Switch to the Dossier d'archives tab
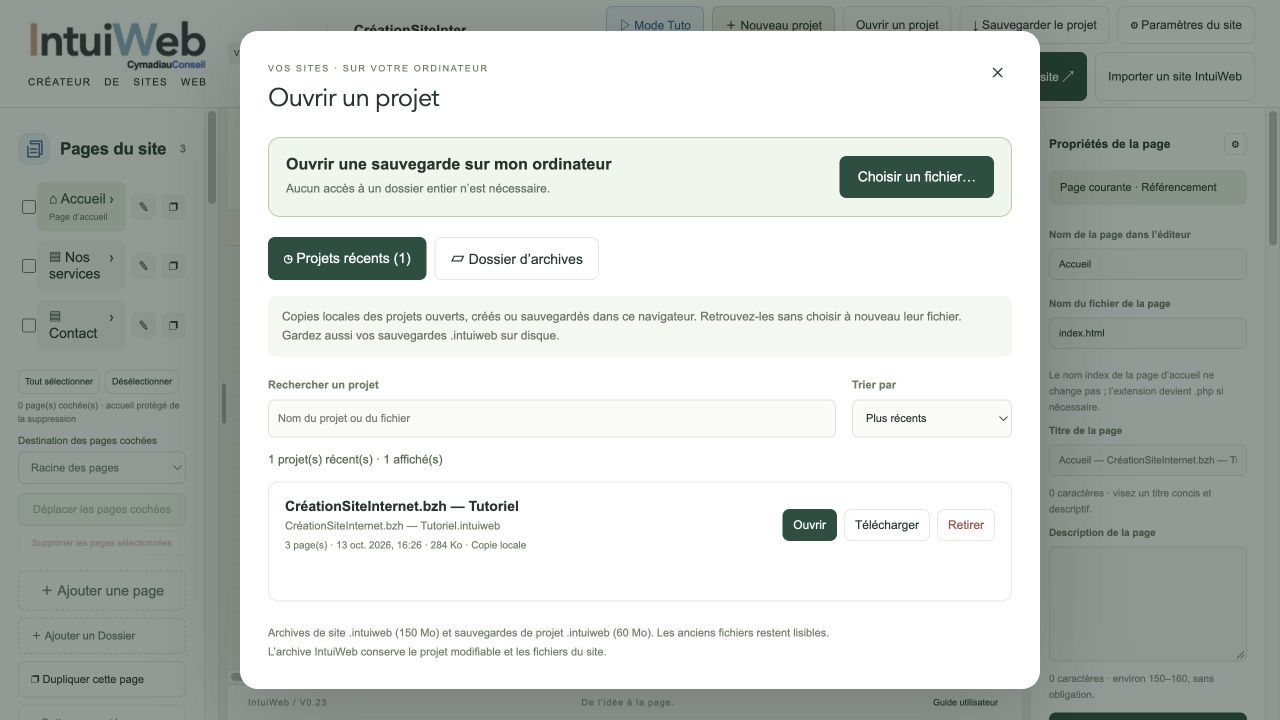 click(516, 258)
